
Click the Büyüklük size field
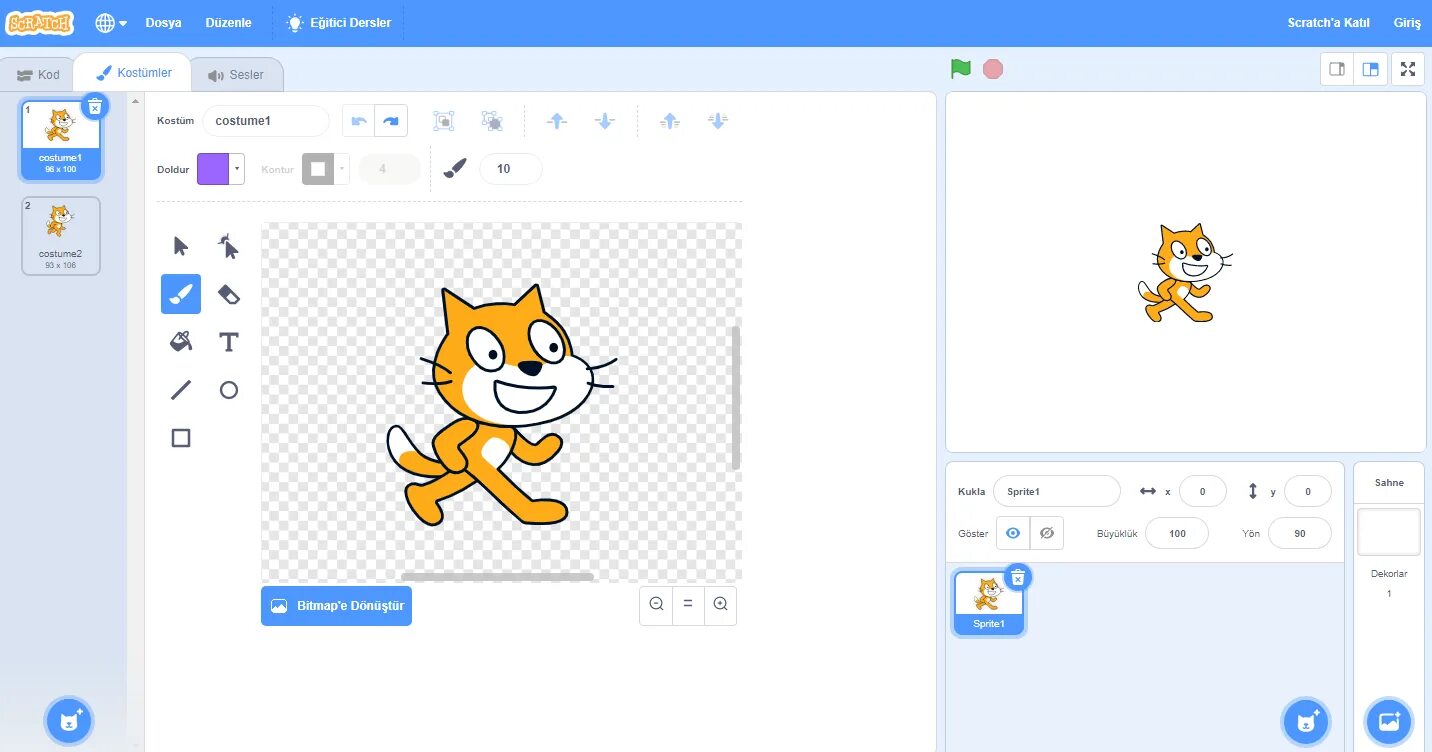pyautogui.click(x=1177, y=533)
